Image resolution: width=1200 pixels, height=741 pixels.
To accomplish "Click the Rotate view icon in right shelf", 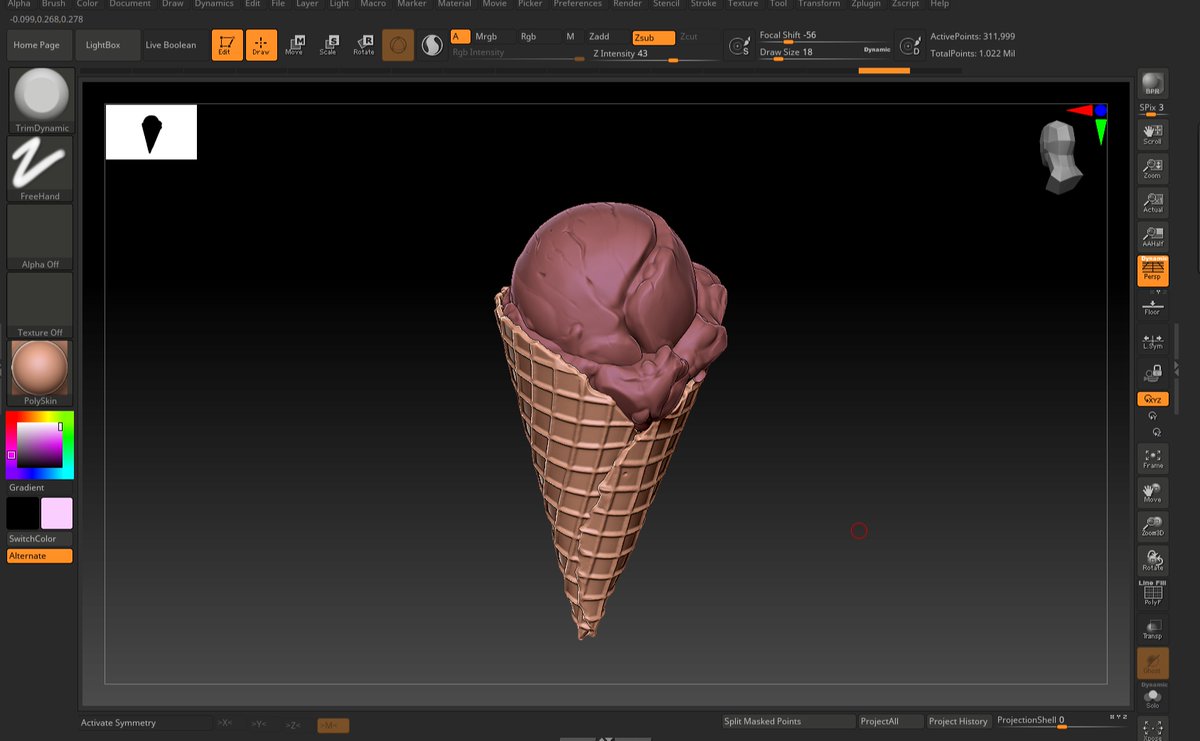I will click(1153, 561).
